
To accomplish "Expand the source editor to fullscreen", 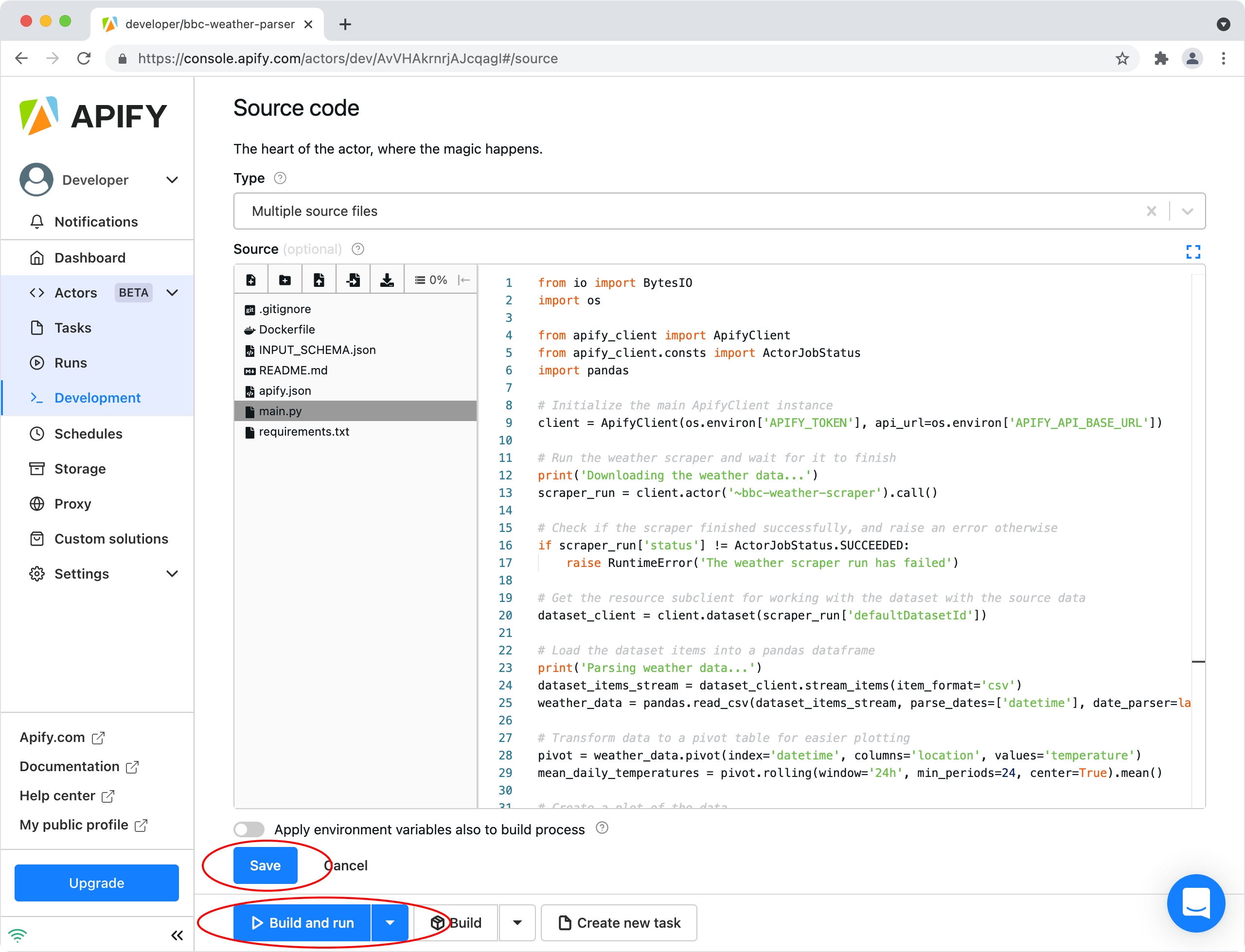I will (x=1193, y=251).
